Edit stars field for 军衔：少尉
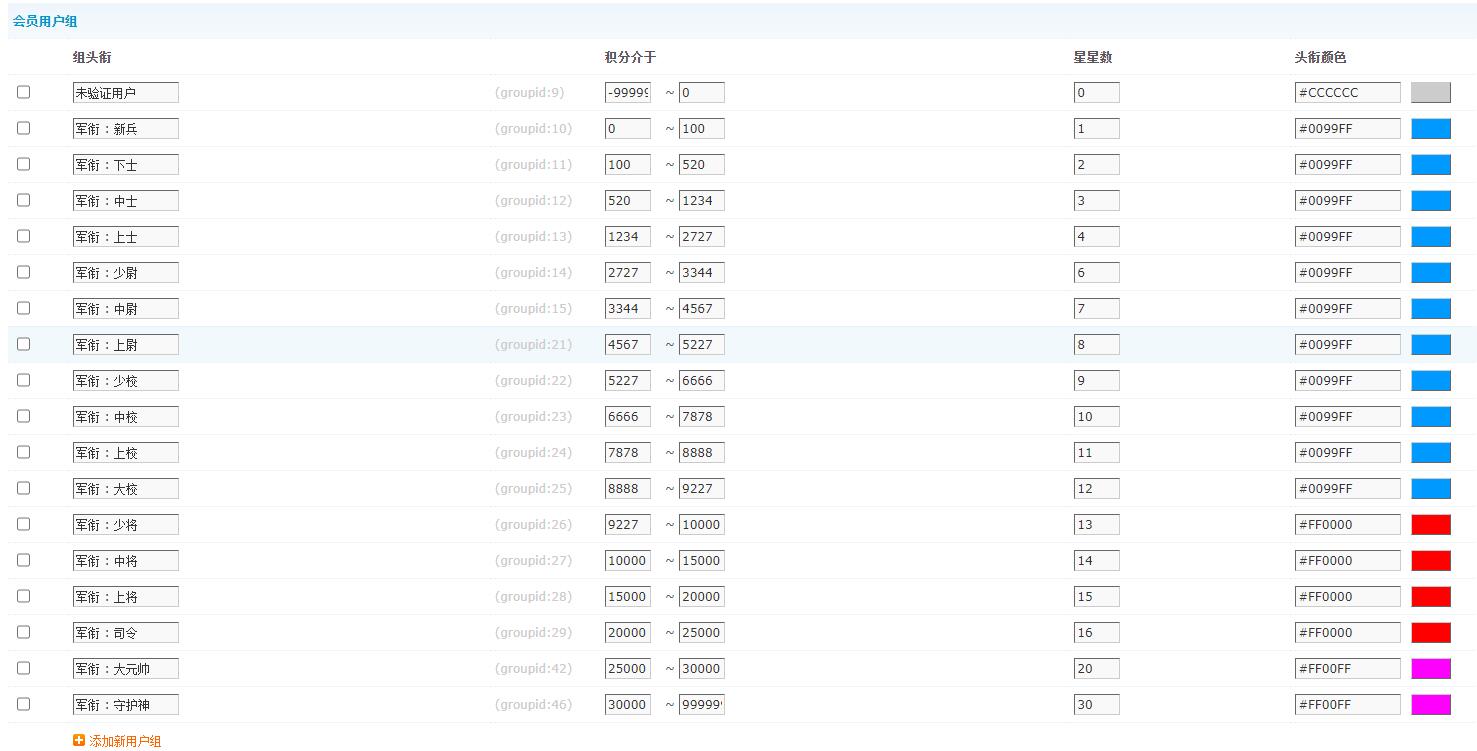This screenshot has width=1477, height=751. pyautogui.click(x=1097, y=272)
